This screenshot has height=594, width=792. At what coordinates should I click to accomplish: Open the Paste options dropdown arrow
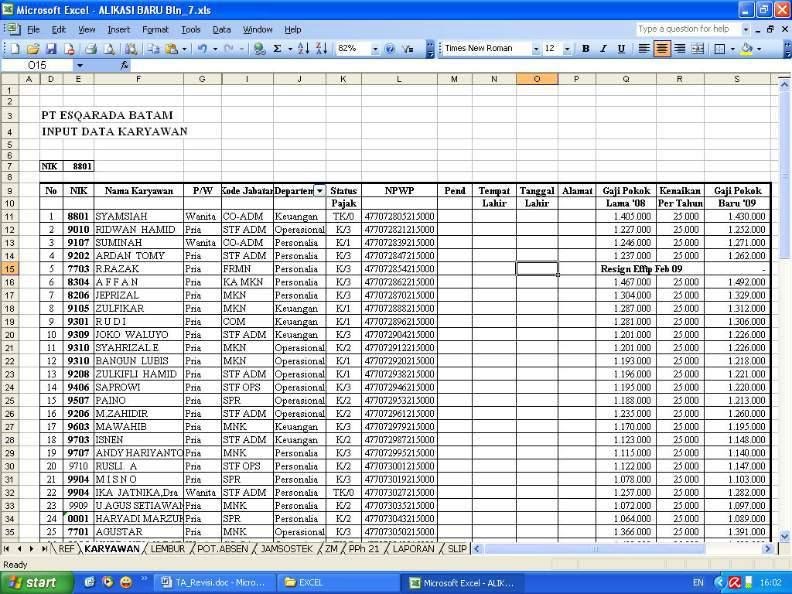[184, 49]
